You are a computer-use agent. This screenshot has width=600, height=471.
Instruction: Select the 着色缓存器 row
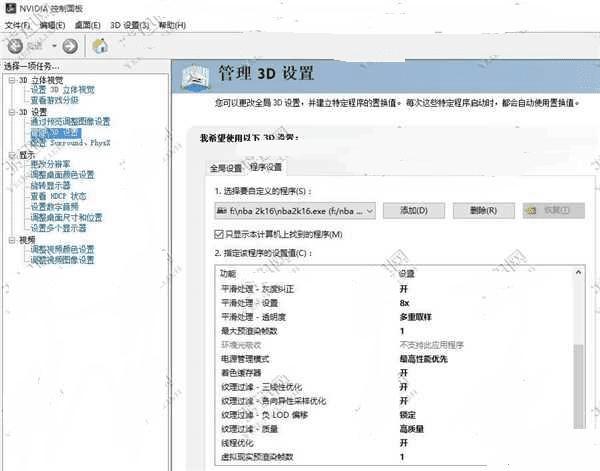pyautogui.click(x=394, y=373)
